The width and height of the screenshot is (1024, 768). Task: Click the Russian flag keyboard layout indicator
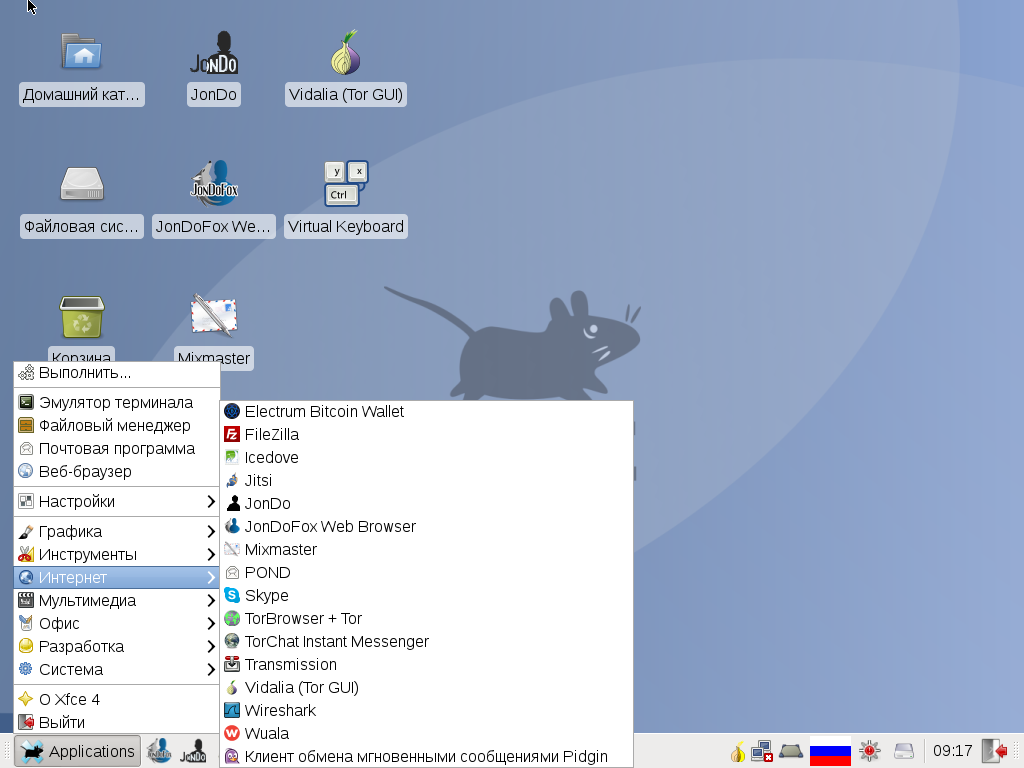tap(830, 751)
